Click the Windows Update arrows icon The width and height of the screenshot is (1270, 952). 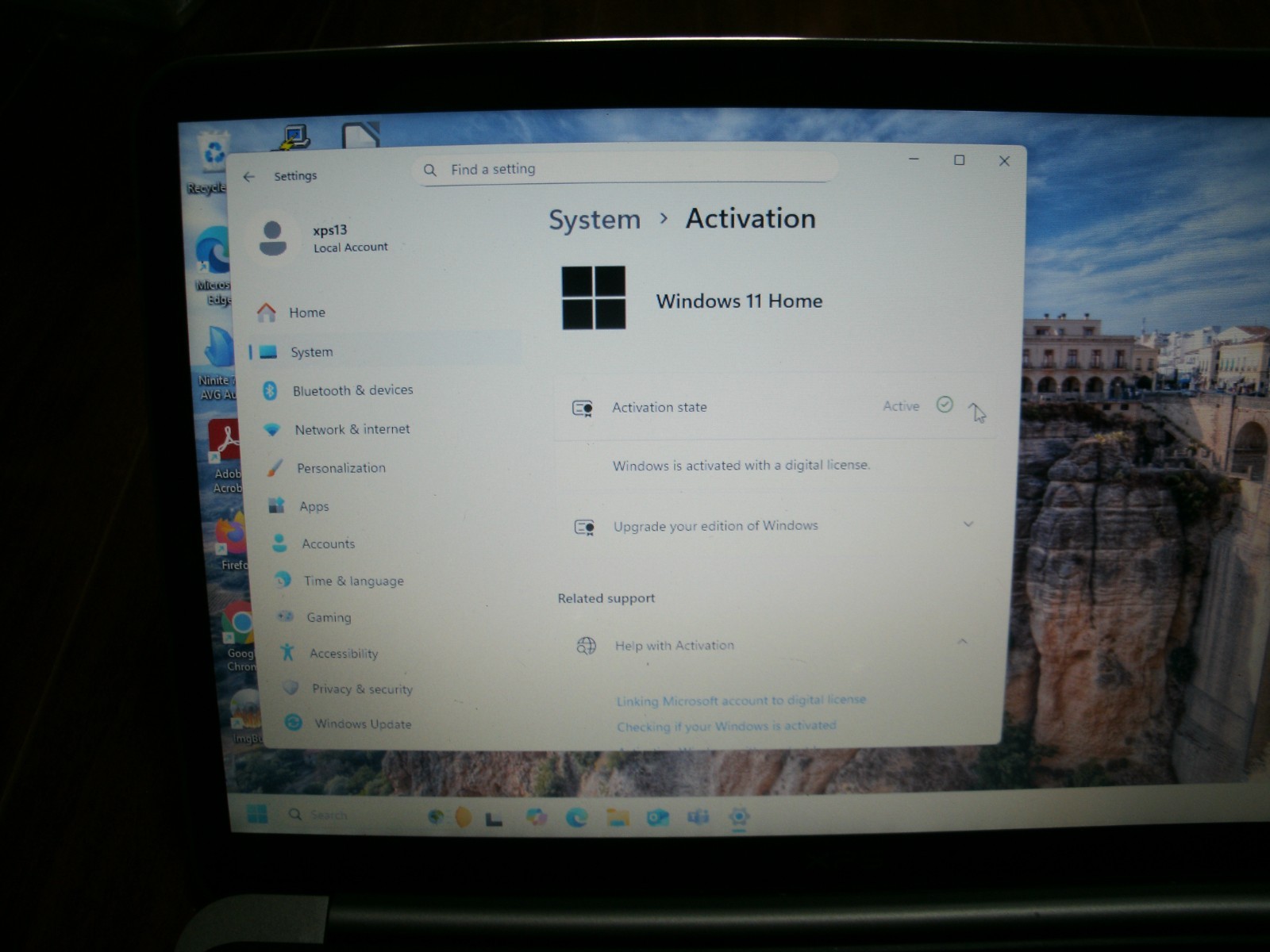coord(294,723)
